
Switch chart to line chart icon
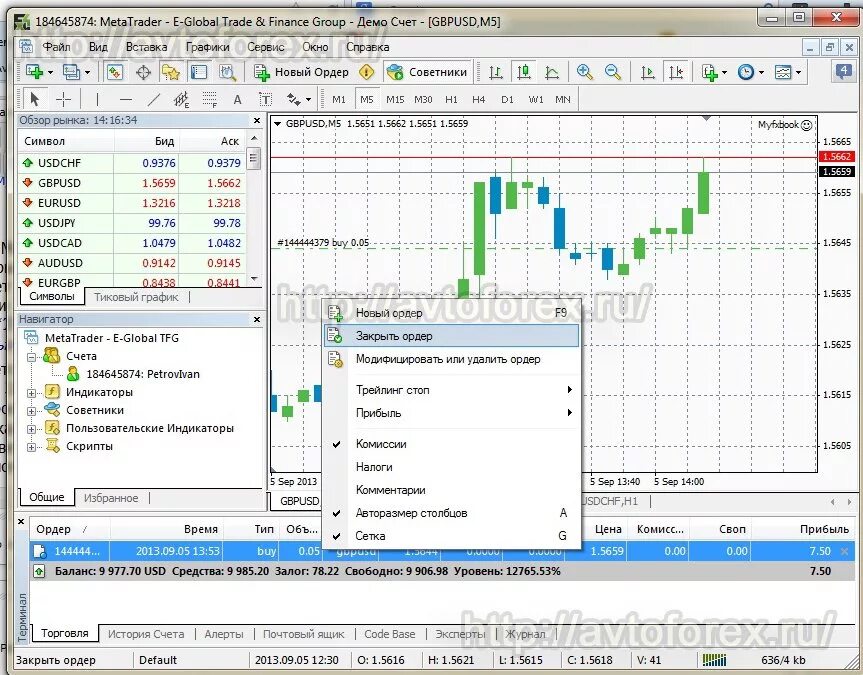click(551, 72)
